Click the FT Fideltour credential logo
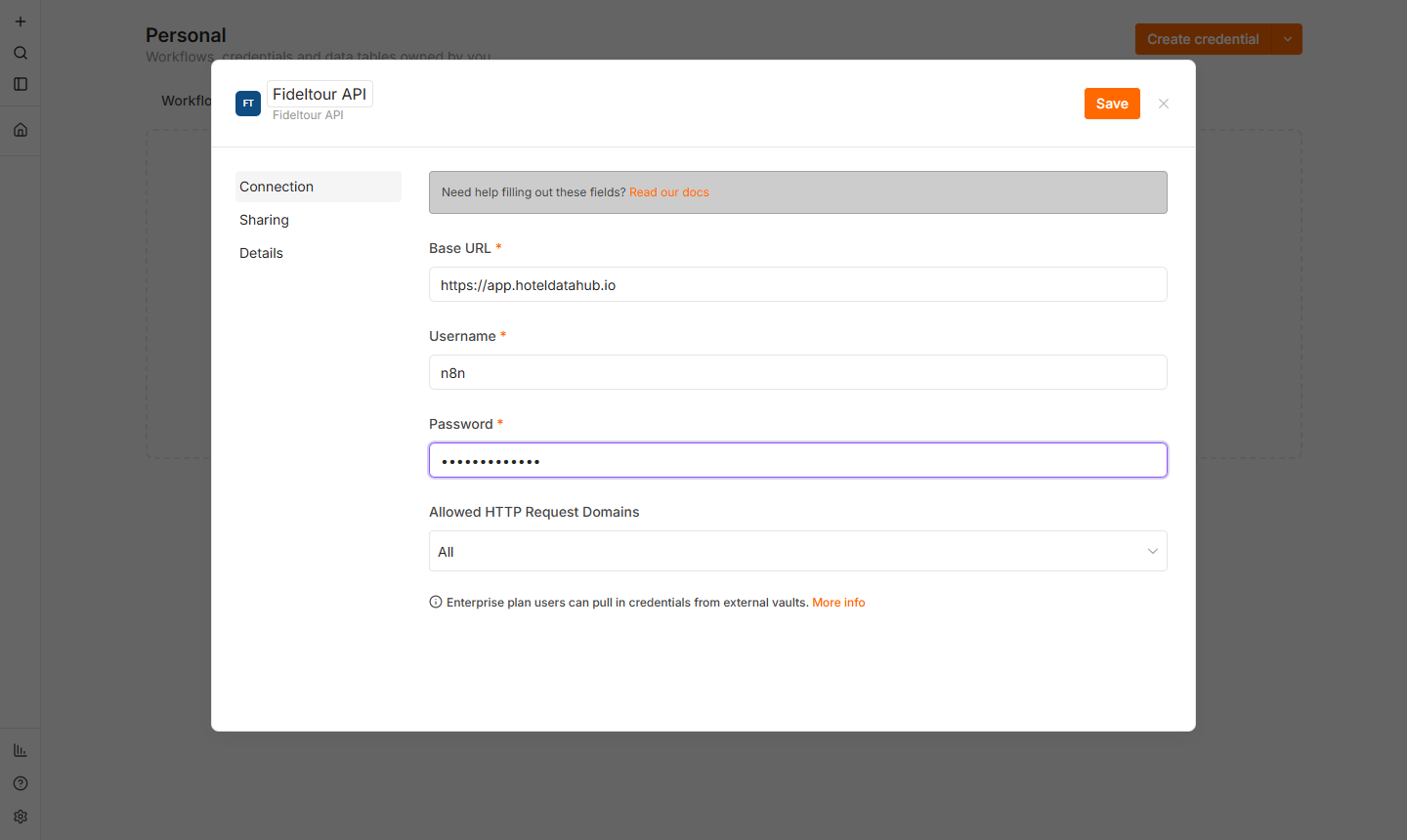This screenshot has width=1407, height=840. (x=248, y=104)
